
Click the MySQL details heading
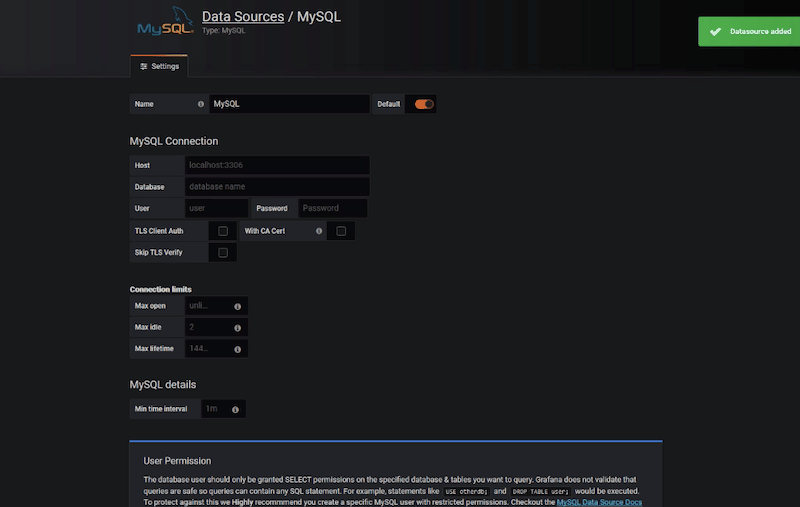point(163,385)
